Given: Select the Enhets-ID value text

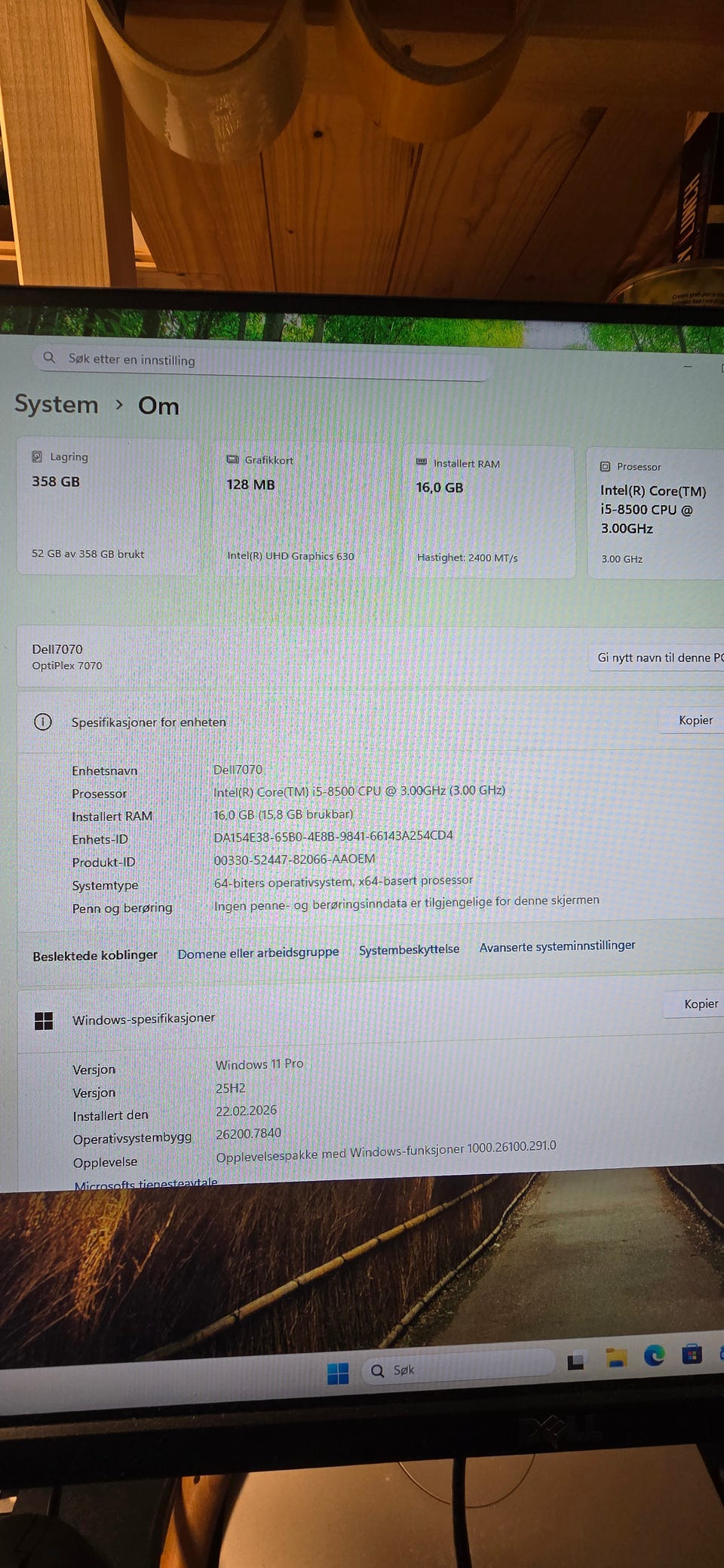Looking at the screenshot, I should point(333,836).
